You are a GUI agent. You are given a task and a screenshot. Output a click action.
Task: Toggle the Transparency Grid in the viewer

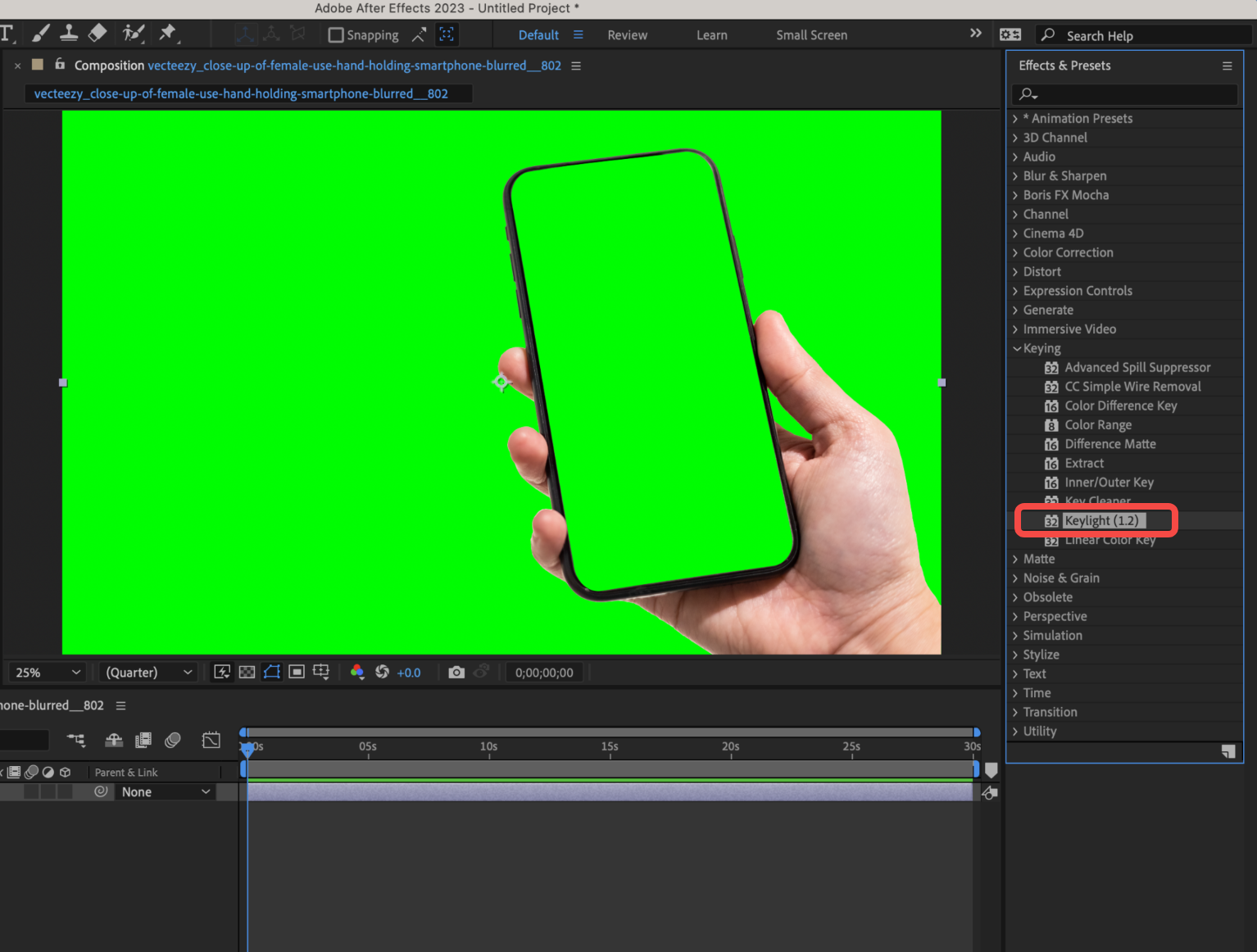(247, 672)
